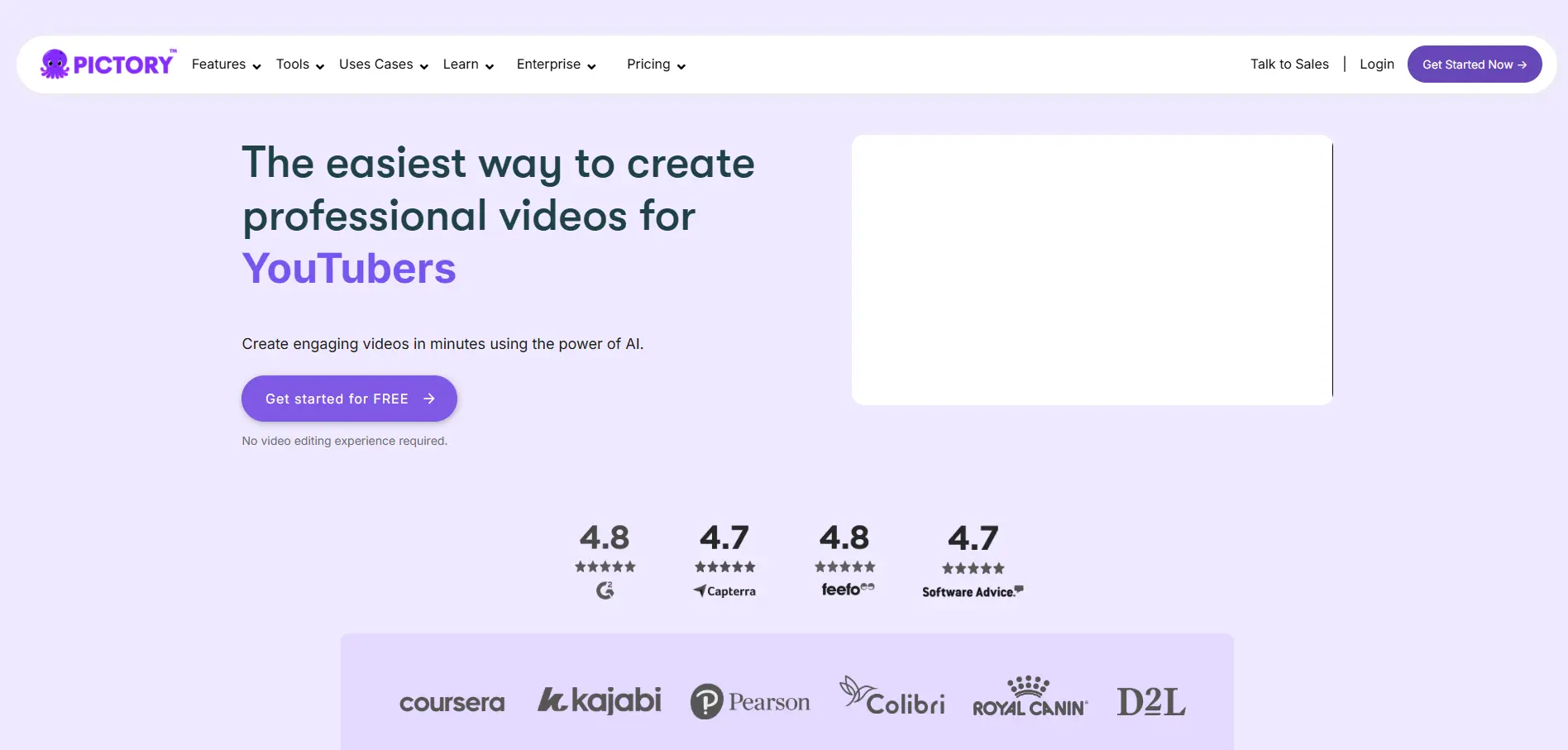1568x750 pixels.
Task: Click the arrow icon in Get started for FREE
Action: pos(429,399)
